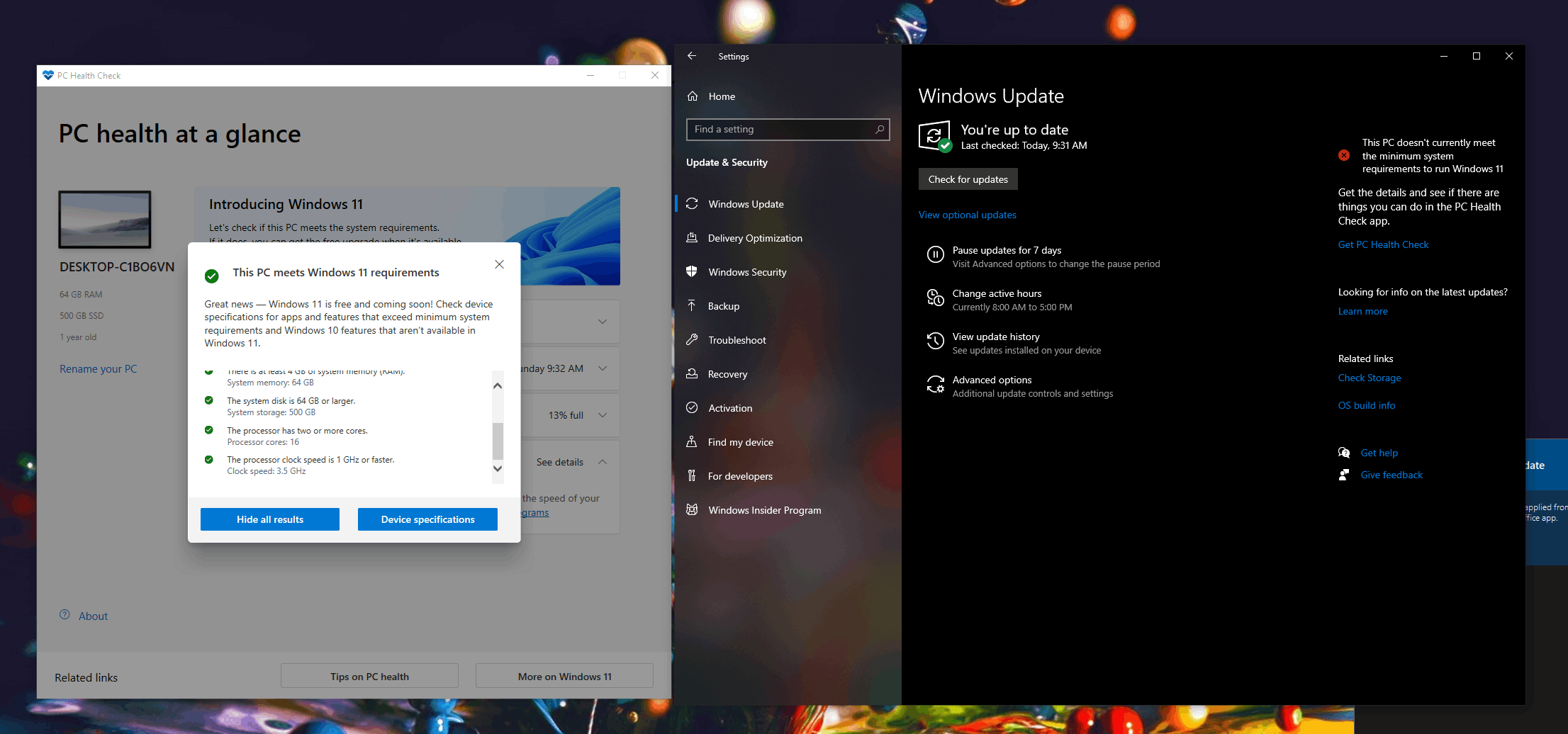Click Pause updates for 7 days
This screenshot has width=1568, height=734.
coord(1007,250)
